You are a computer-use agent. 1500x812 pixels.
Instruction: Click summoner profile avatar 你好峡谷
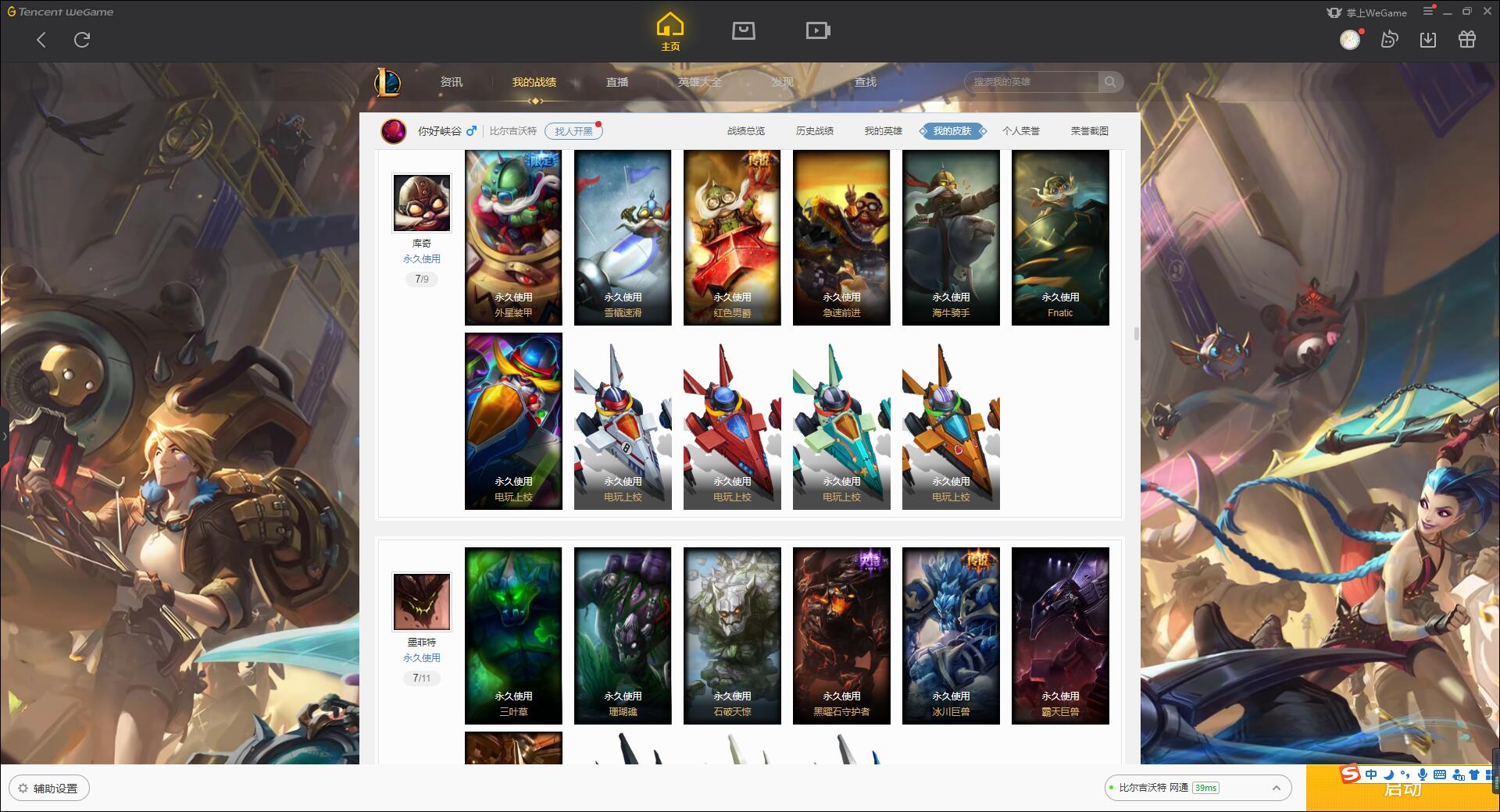click(x=394, y=130)
